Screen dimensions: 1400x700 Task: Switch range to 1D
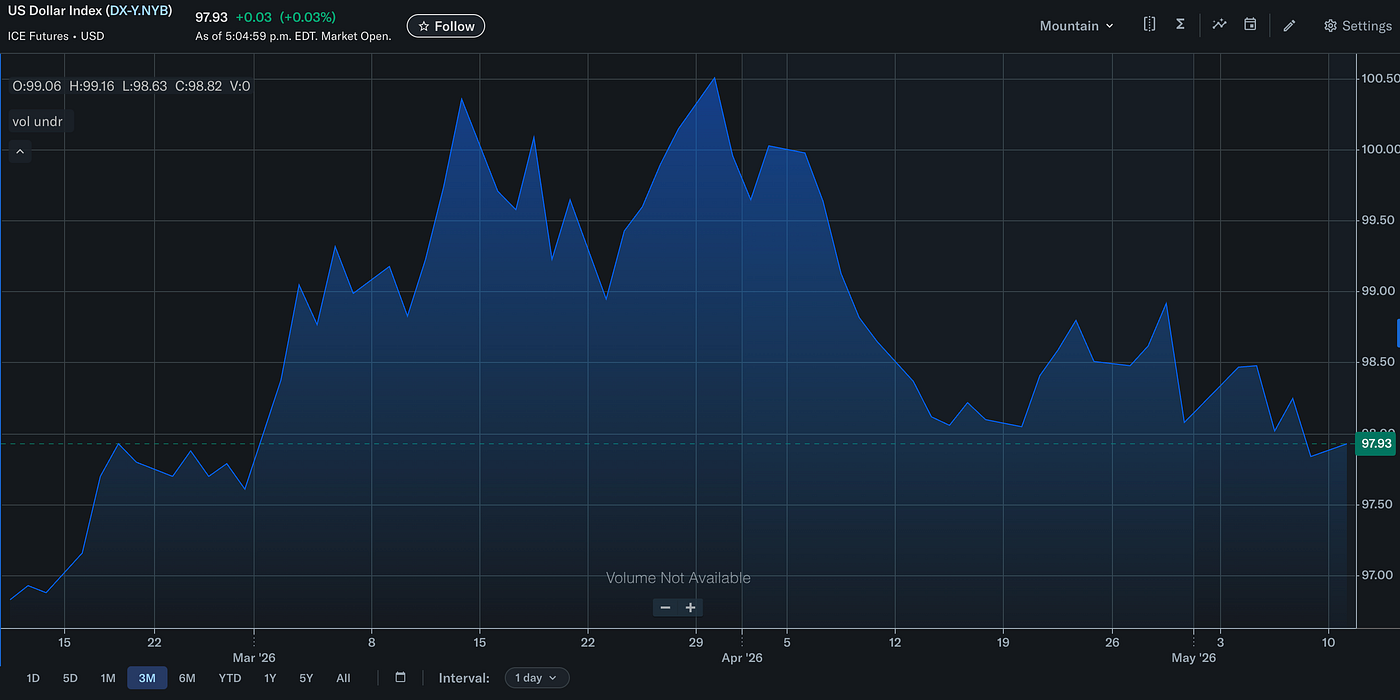(33, 678)
